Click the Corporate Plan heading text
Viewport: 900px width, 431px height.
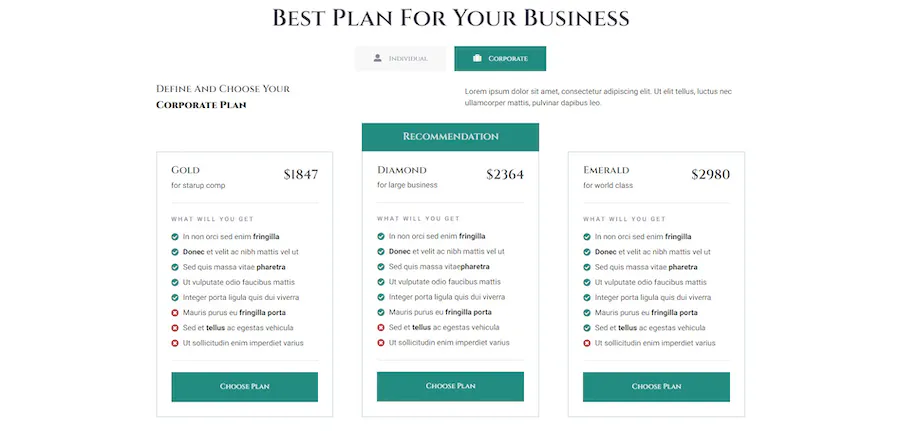point(201,105)
